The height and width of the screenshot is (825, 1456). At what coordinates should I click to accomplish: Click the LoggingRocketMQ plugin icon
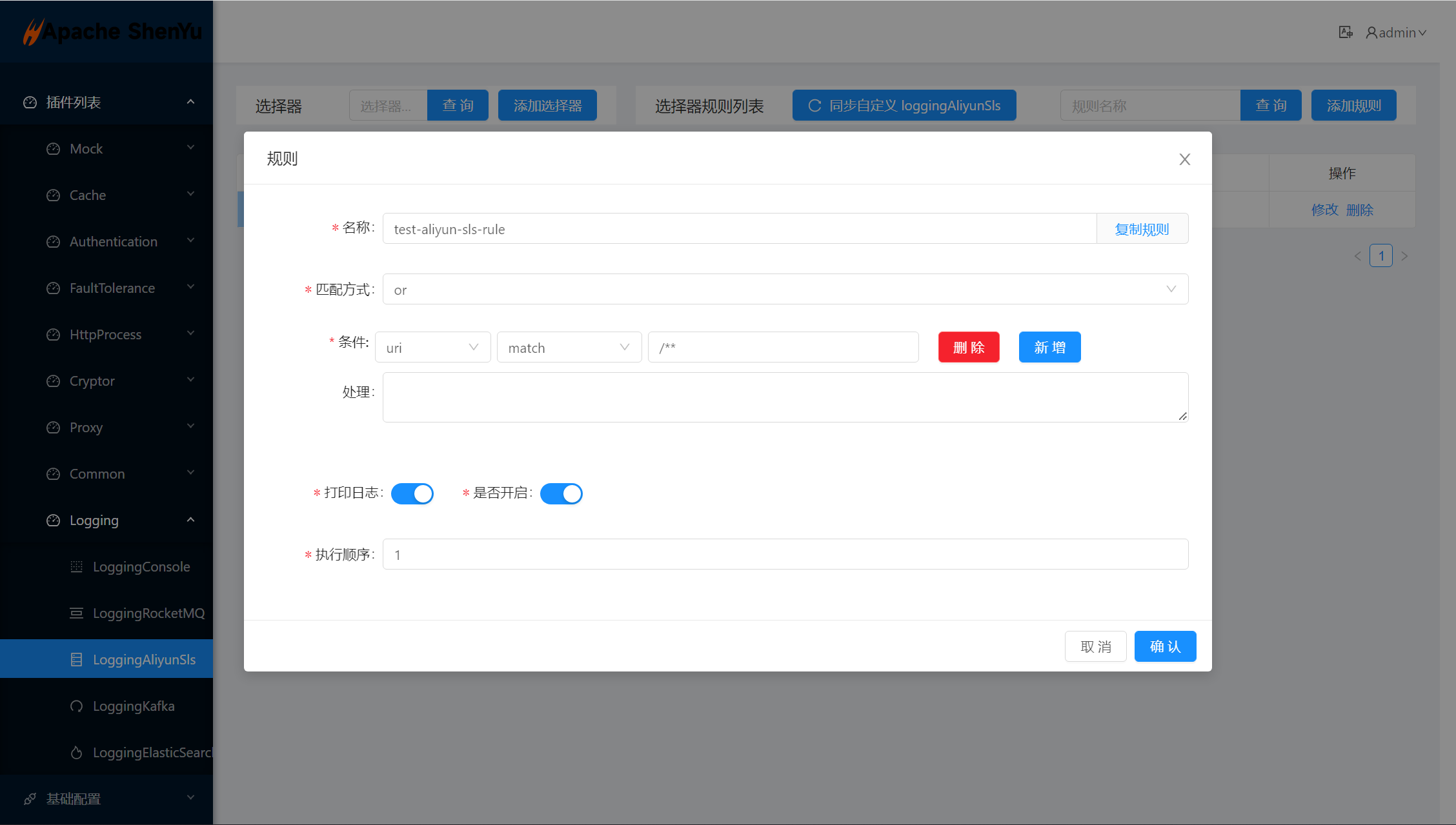coord(76,613)
